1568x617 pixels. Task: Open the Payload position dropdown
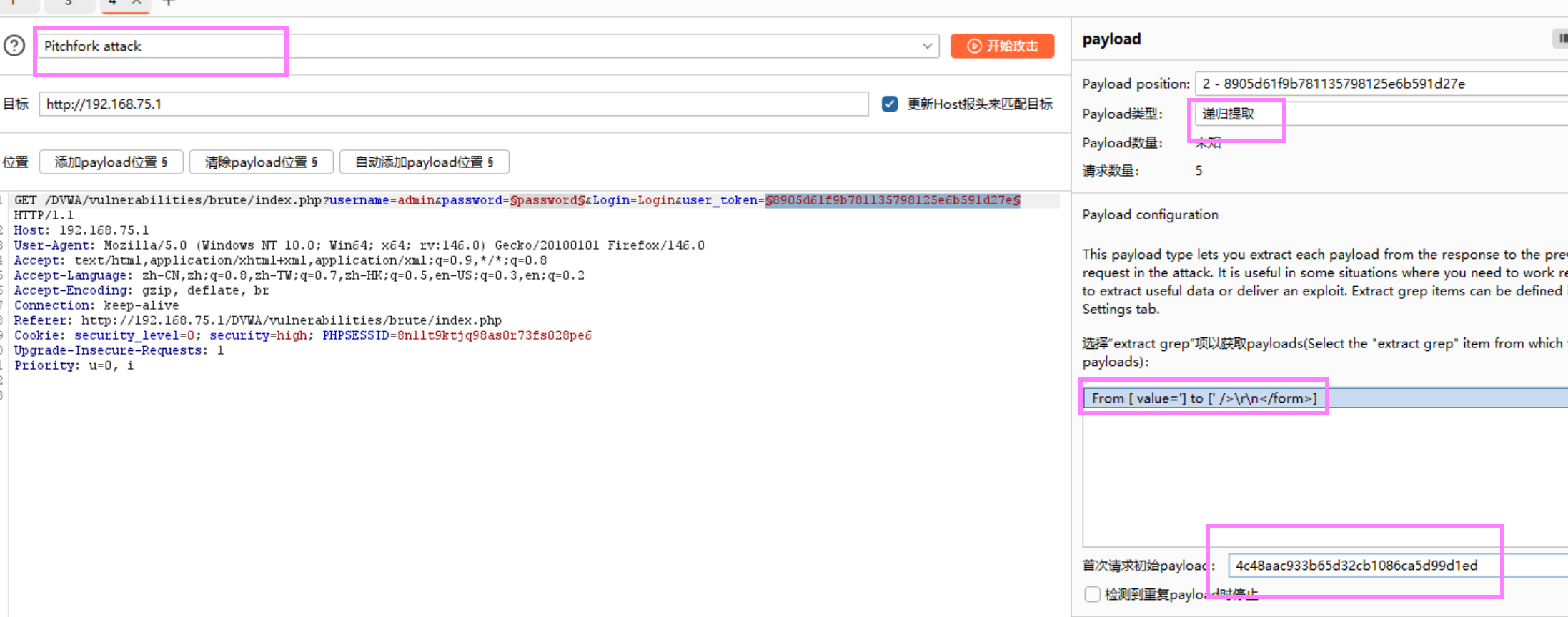click(1381, 84)
